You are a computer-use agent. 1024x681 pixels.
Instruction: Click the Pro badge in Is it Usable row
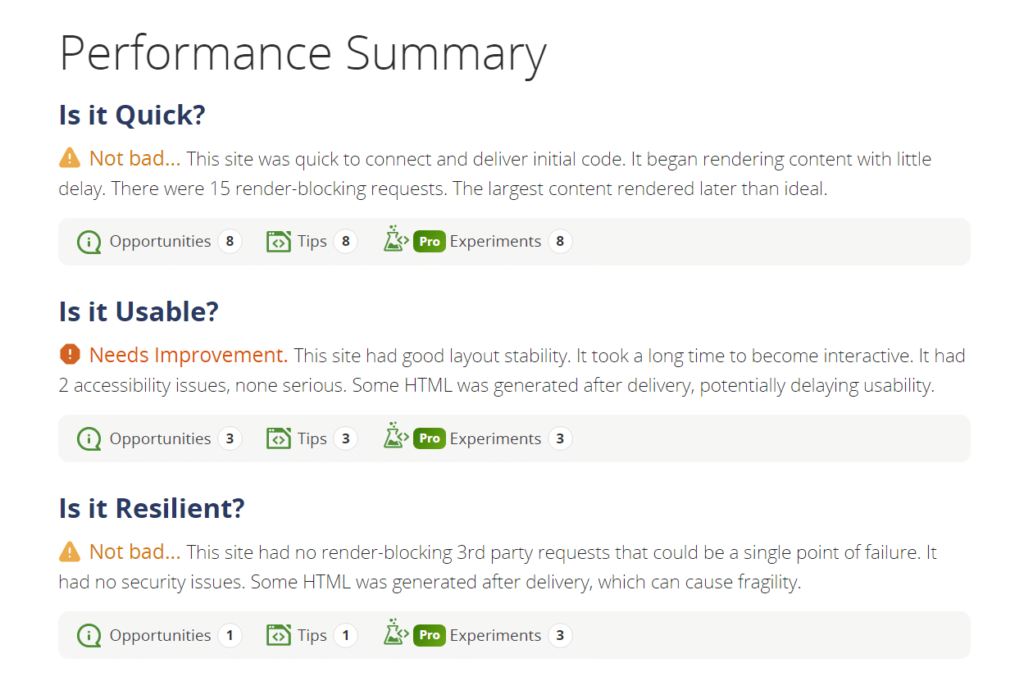pyautogui.click(x=429, y=438)
